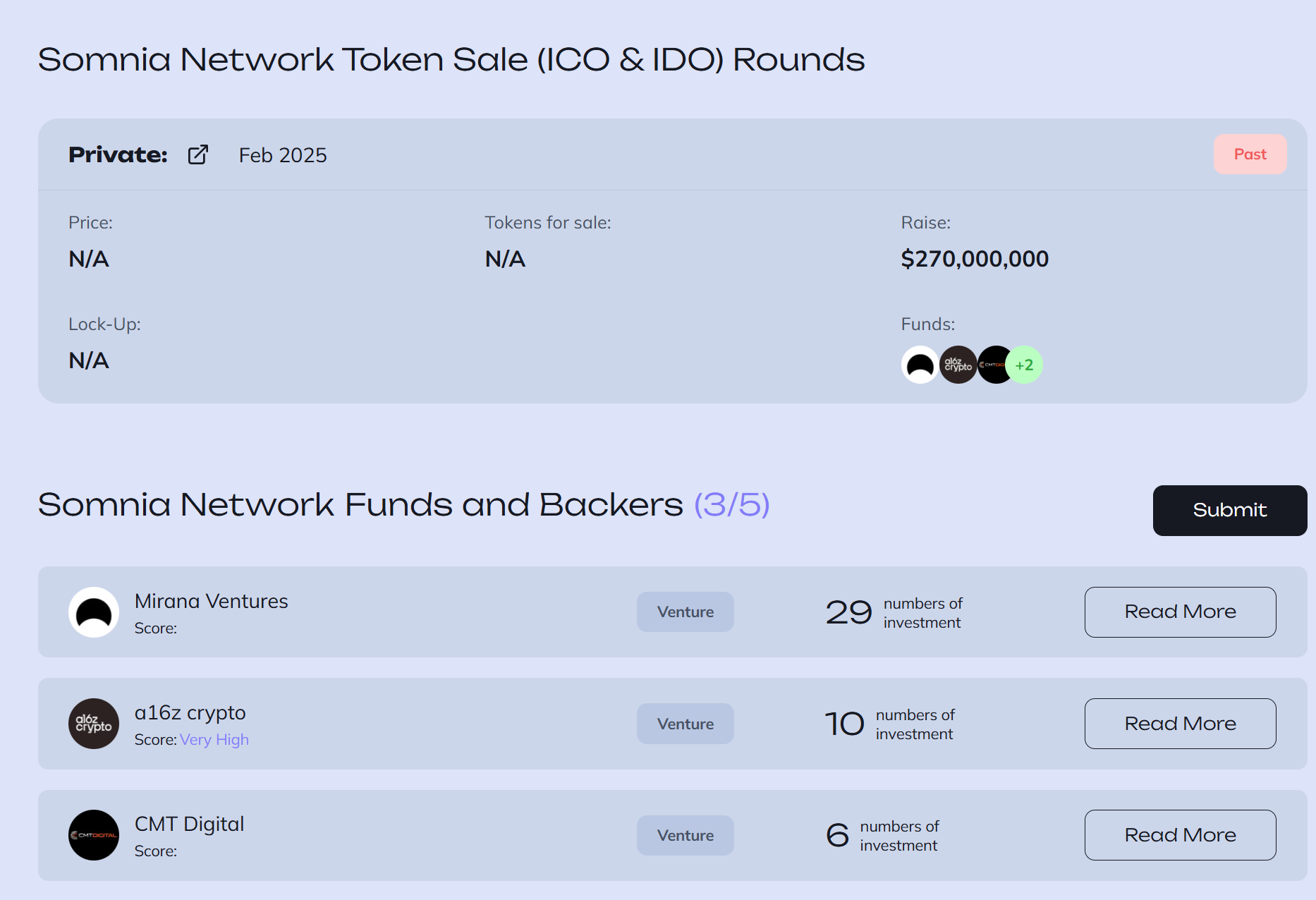Open the Private round external link icon
This screenshot has height=900, width=1316.
[x=198, y=154]
